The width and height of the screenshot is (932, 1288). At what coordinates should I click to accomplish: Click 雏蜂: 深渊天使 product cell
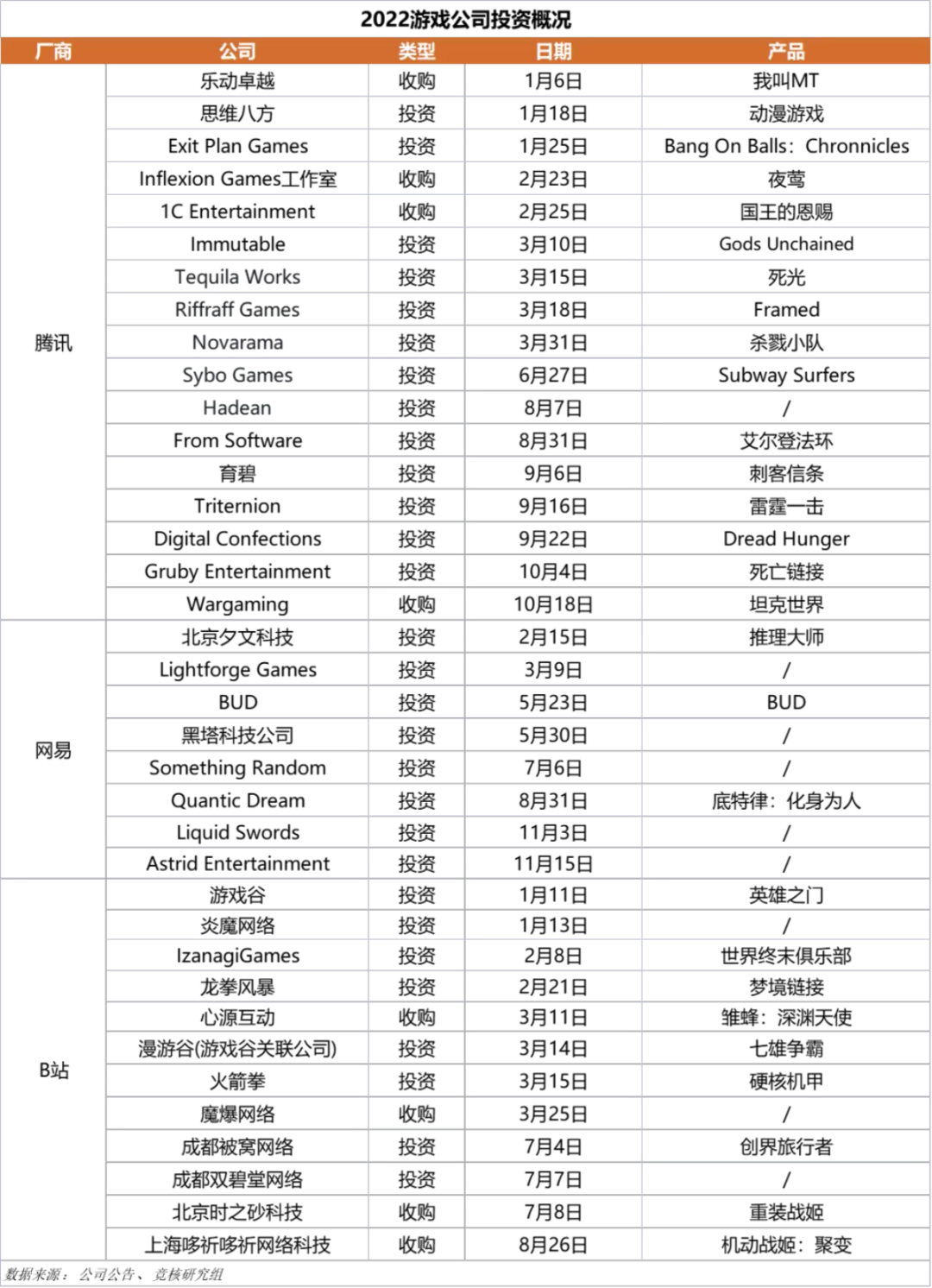786,1018
